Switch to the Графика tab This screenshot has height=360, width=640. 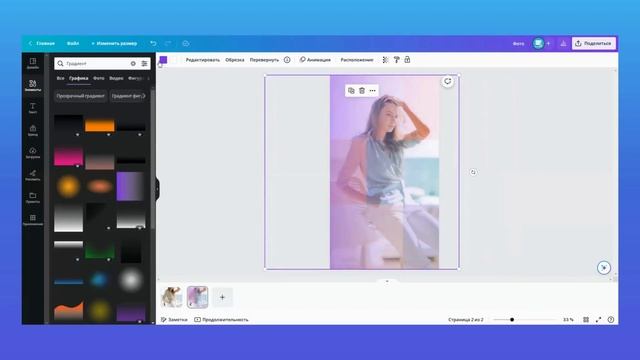[x=79, y=78]
